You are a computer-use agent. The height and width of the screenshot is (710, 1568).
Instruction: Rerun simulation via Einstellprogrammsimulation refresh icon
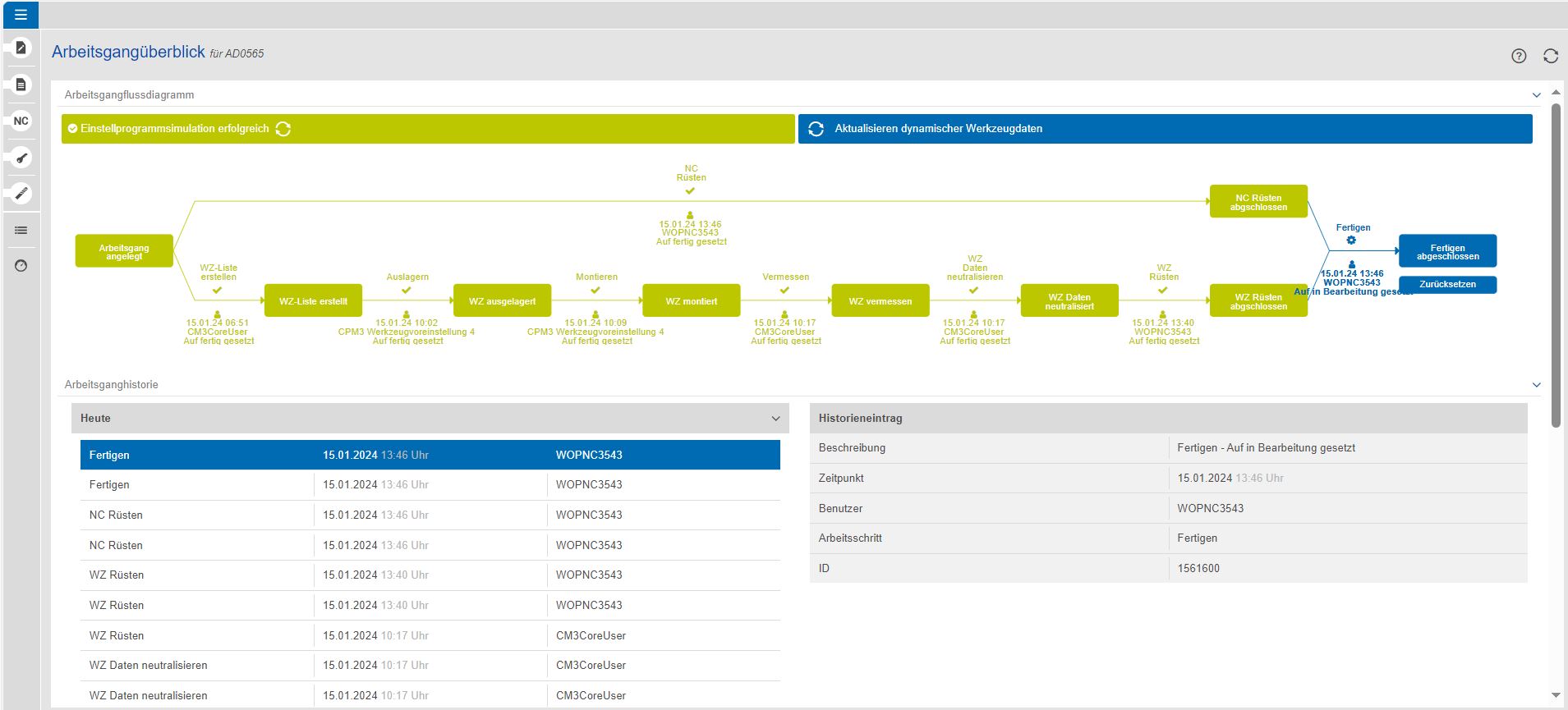(x=283, y=129)
